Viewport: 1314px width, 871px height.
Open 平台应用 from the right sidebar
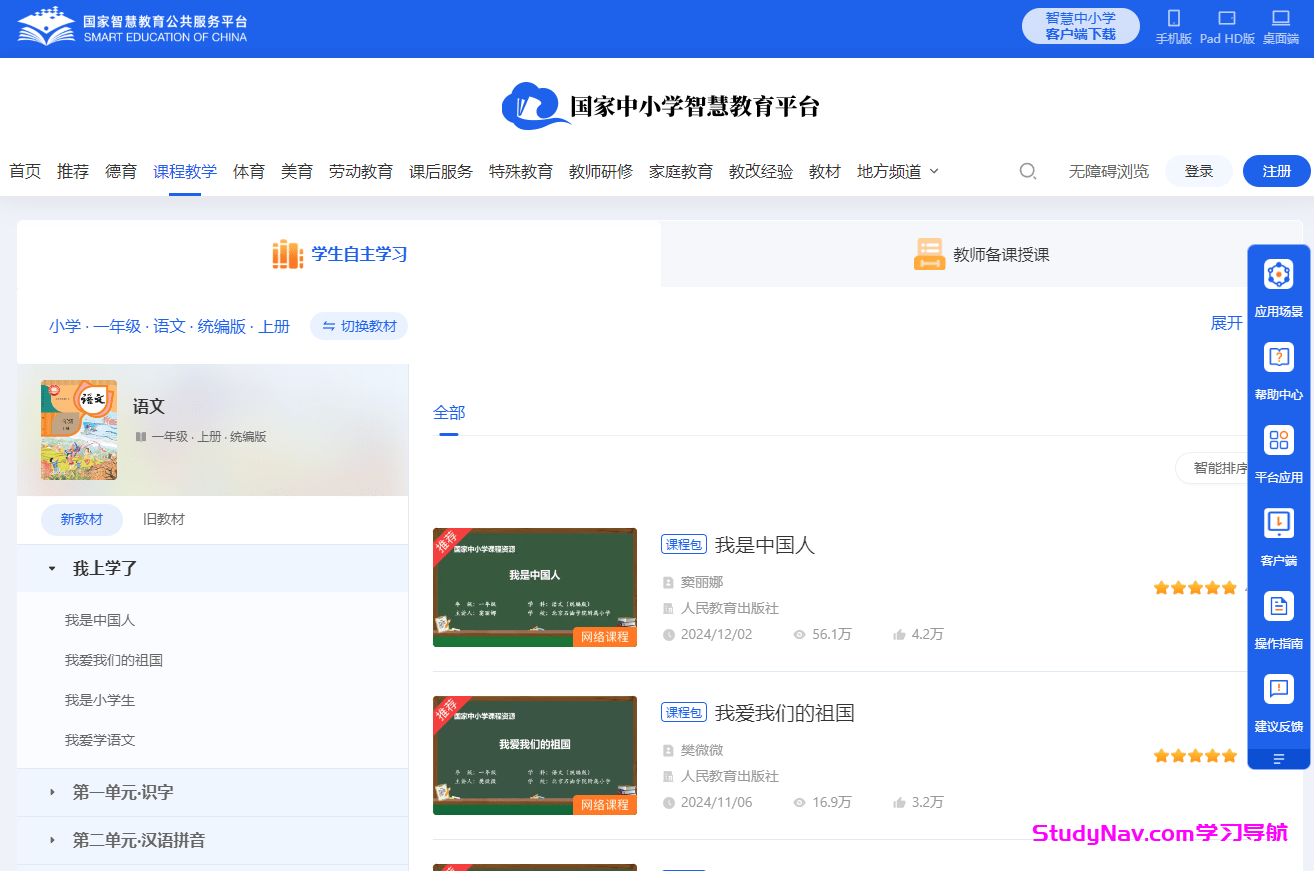[x=1278, y=440]
